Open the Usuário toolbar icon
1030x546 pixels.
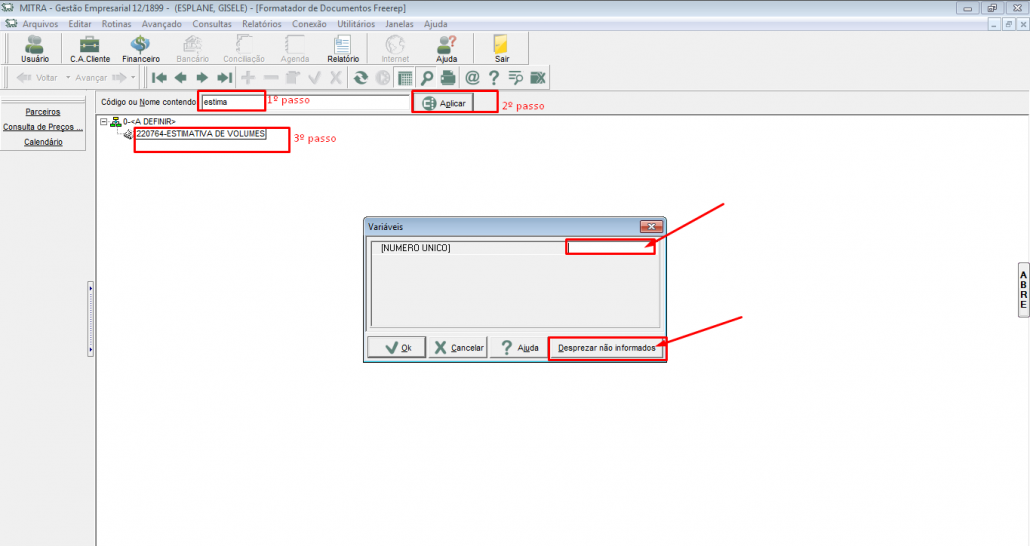(x=34, y=47)
